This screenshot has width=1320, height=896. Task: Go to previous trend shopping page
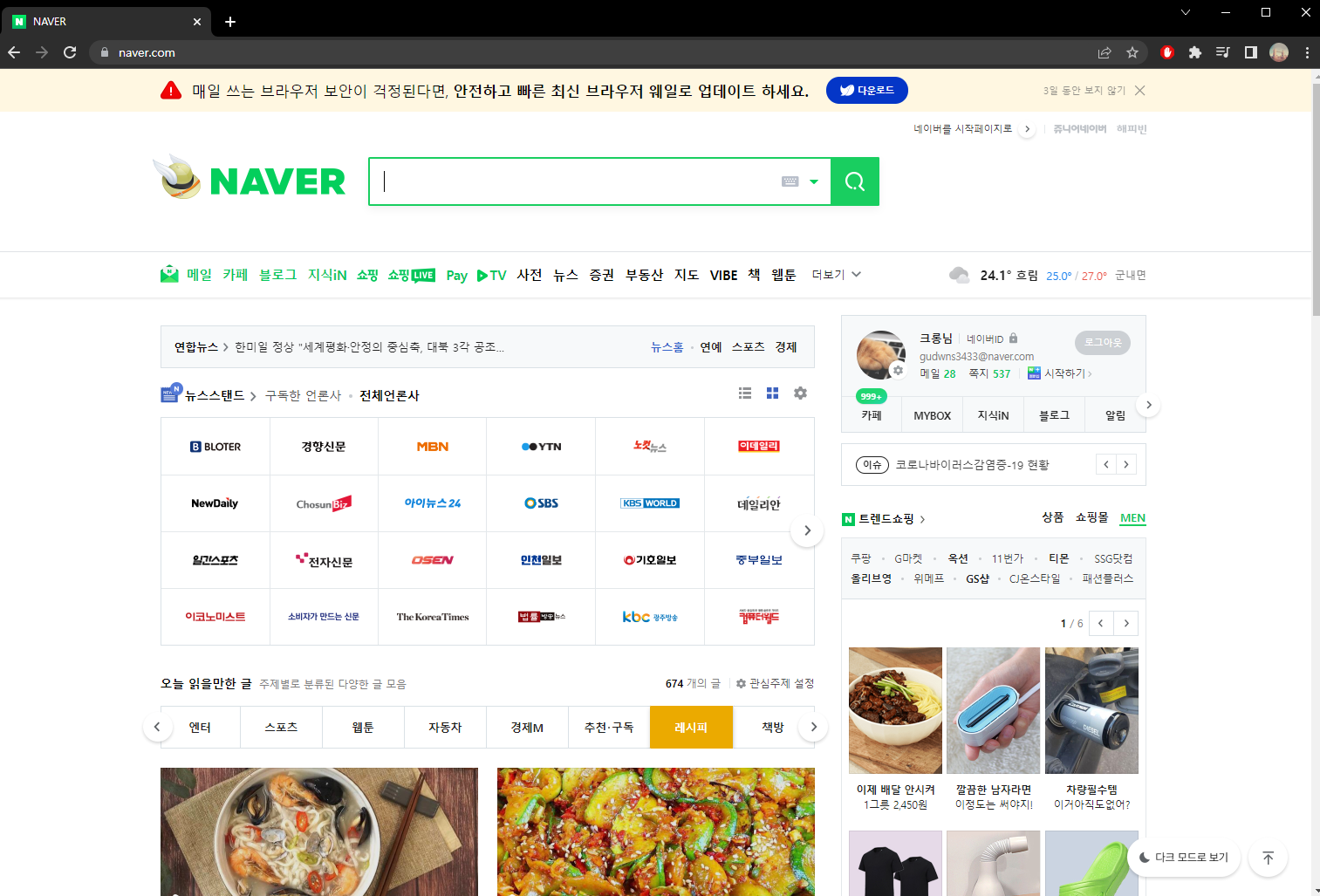coord(1101,623)
